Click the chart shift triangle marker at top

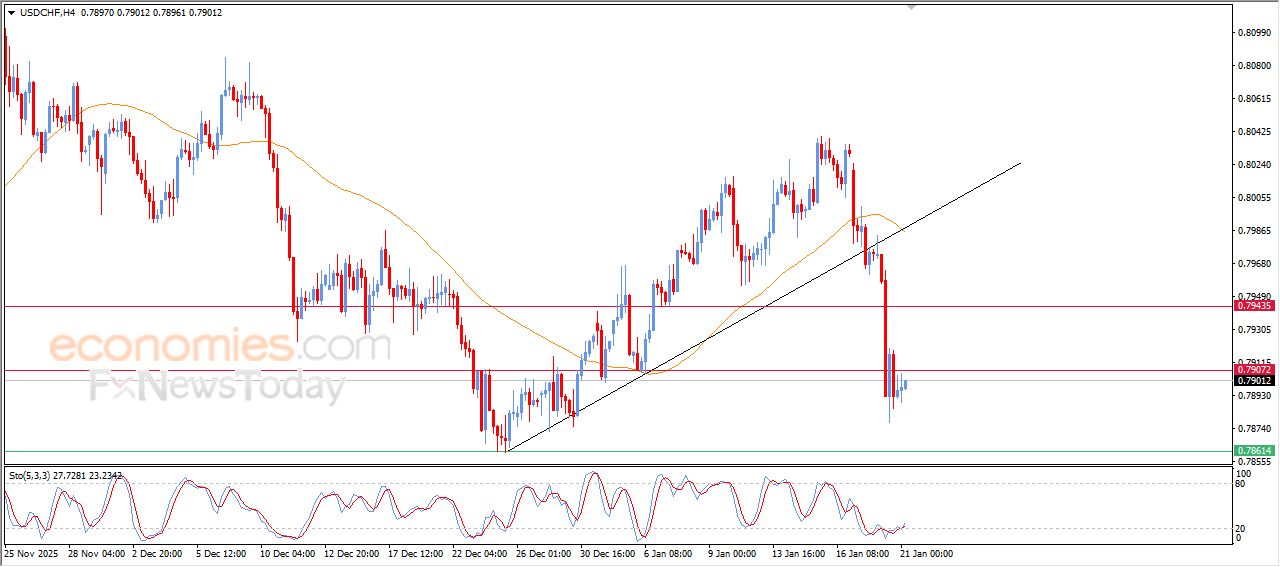tap(911, 6)
